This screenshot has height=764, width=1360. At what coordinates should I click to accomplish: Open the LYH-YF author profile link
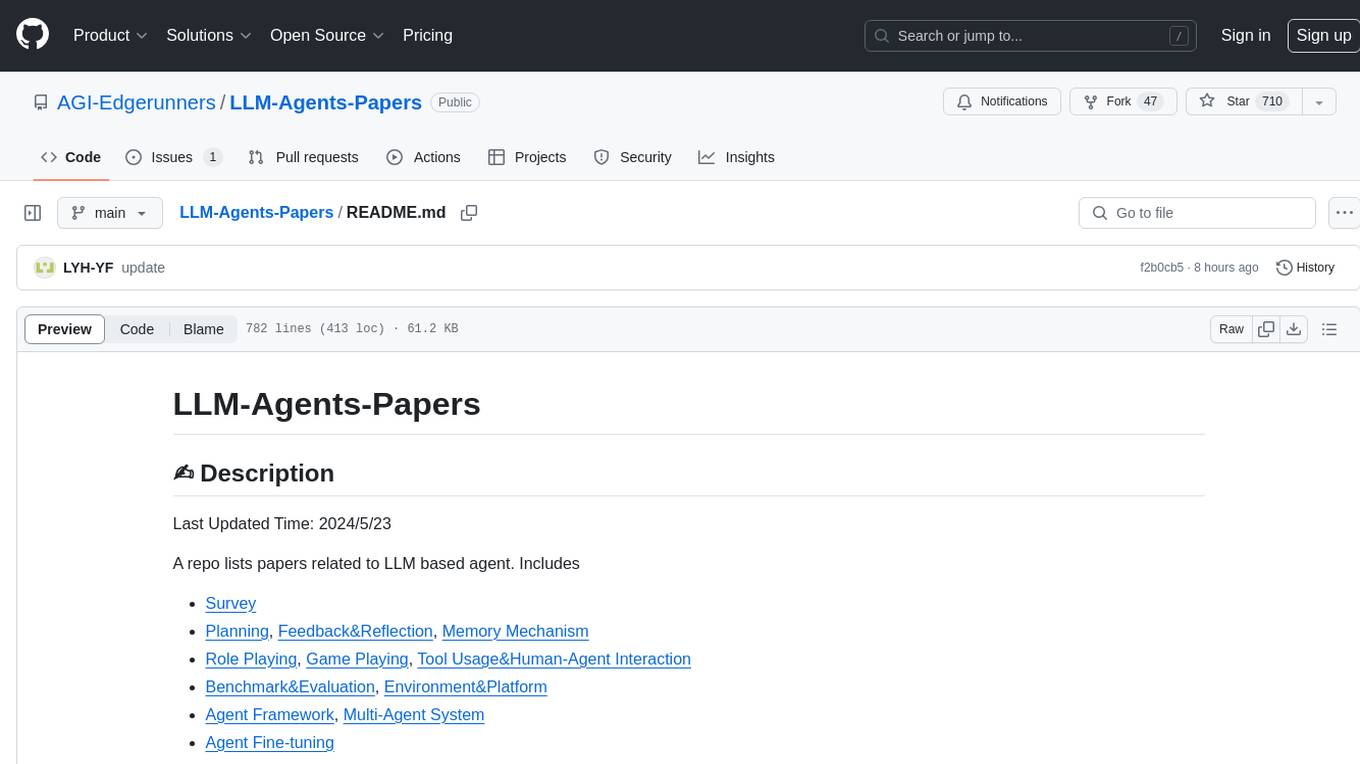click(x=88, y=268)
